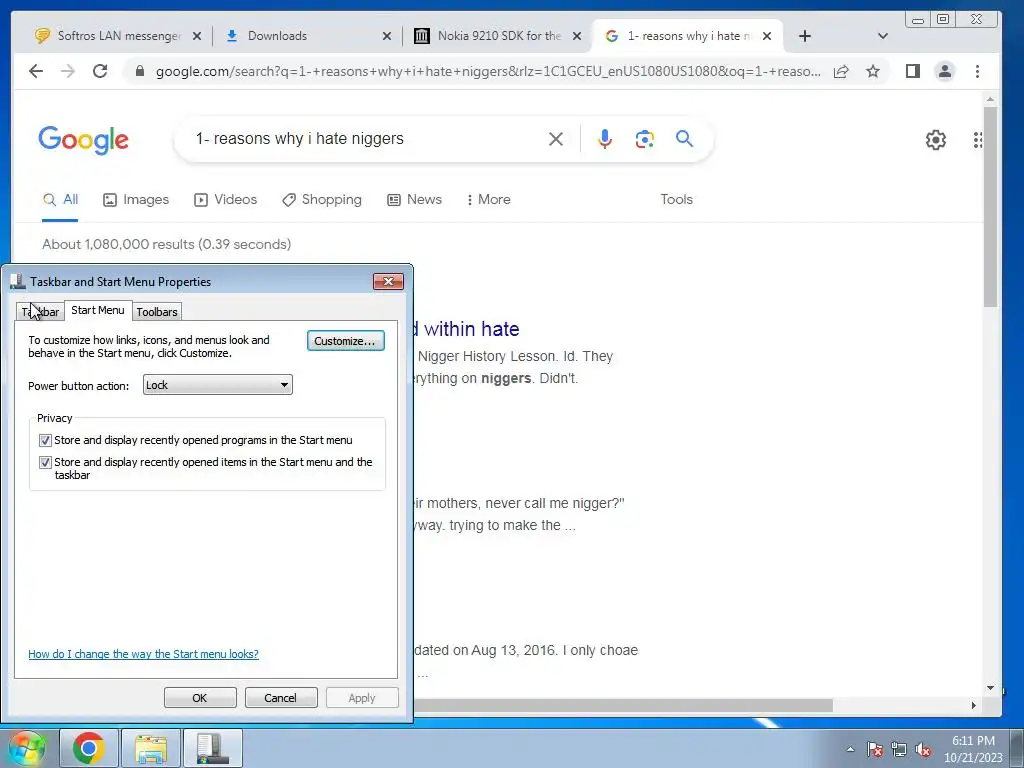
Task: Open Chrome's three-dot menu
Action: tap(977, 71)
